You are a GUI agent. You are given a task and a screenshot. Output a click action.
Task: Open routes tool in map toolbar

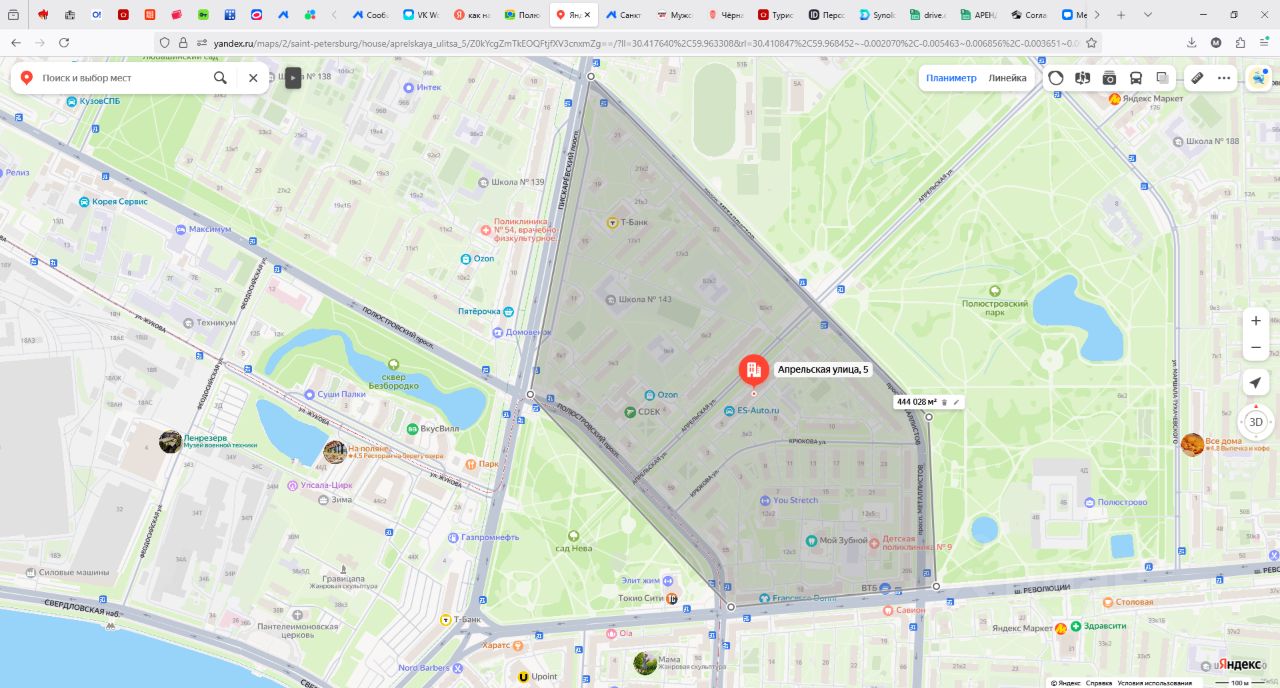[1082, 78]
